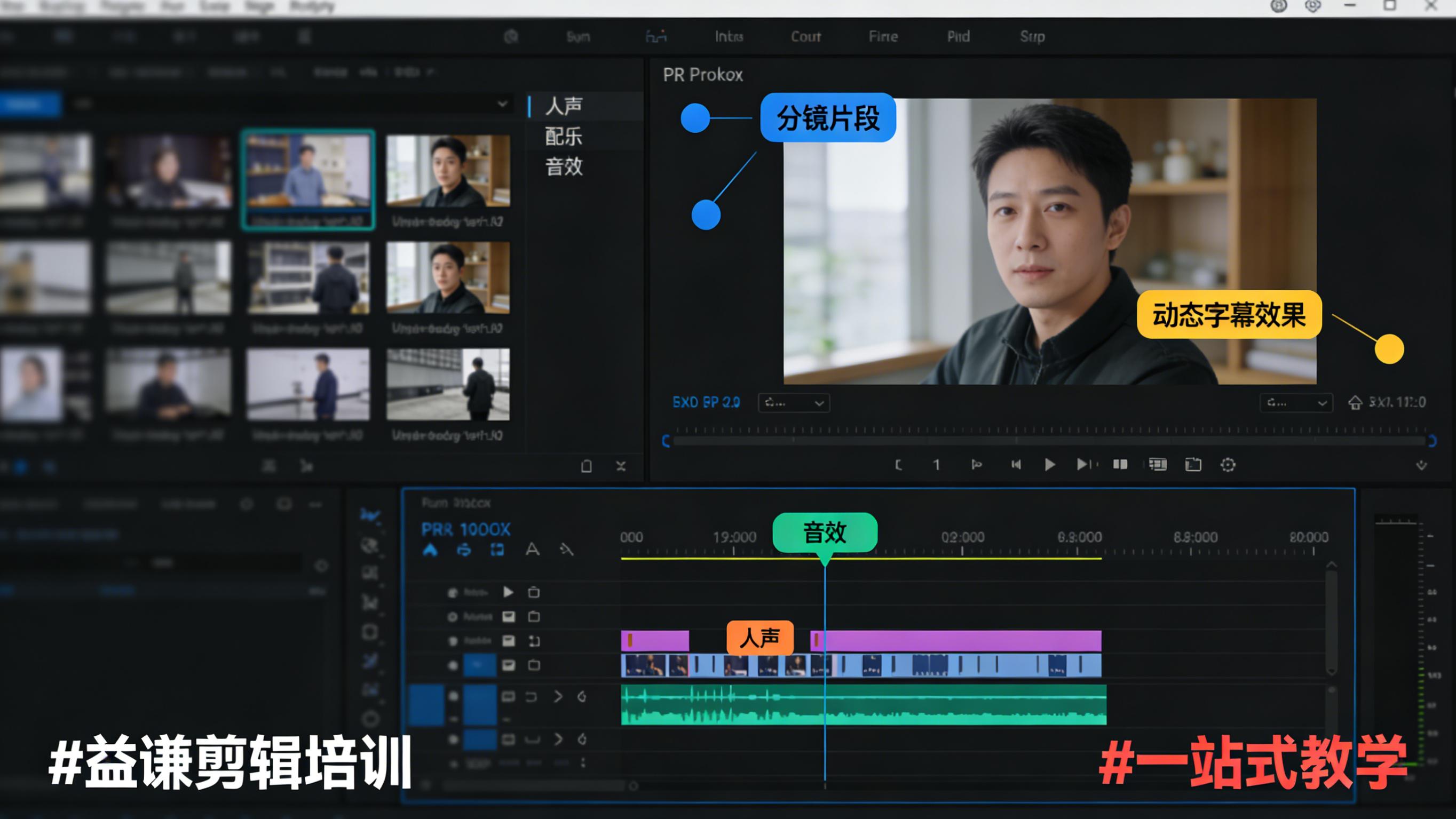Open the dropdown next to 5X0 BP 2.0
Screen dimensions: 1456x819
pyautogui.click(x=794, y=403)
